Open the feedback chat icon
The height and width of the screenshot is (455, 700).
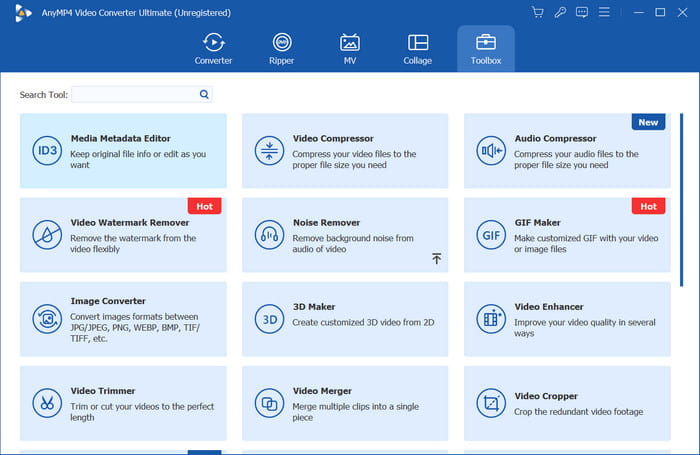click(582, 13)
